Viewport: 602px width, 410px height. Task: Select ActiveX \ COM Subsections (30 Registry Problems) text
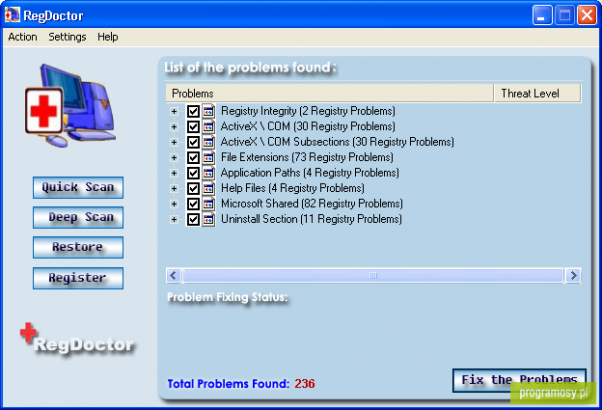pyautogui.click(x=337, y=142)
